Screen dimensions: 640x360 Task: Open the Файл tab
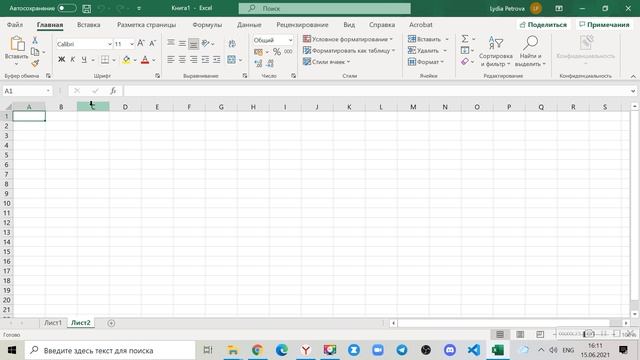coord(15,24)
